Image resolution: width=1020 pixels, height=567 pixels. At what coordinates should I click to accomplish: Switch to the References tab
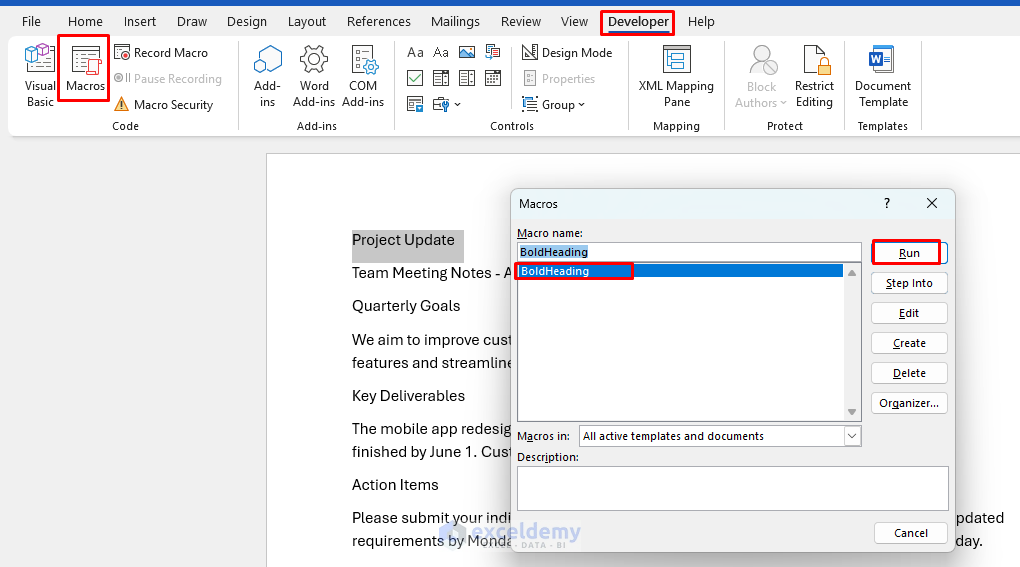click(x=378, y=21)
